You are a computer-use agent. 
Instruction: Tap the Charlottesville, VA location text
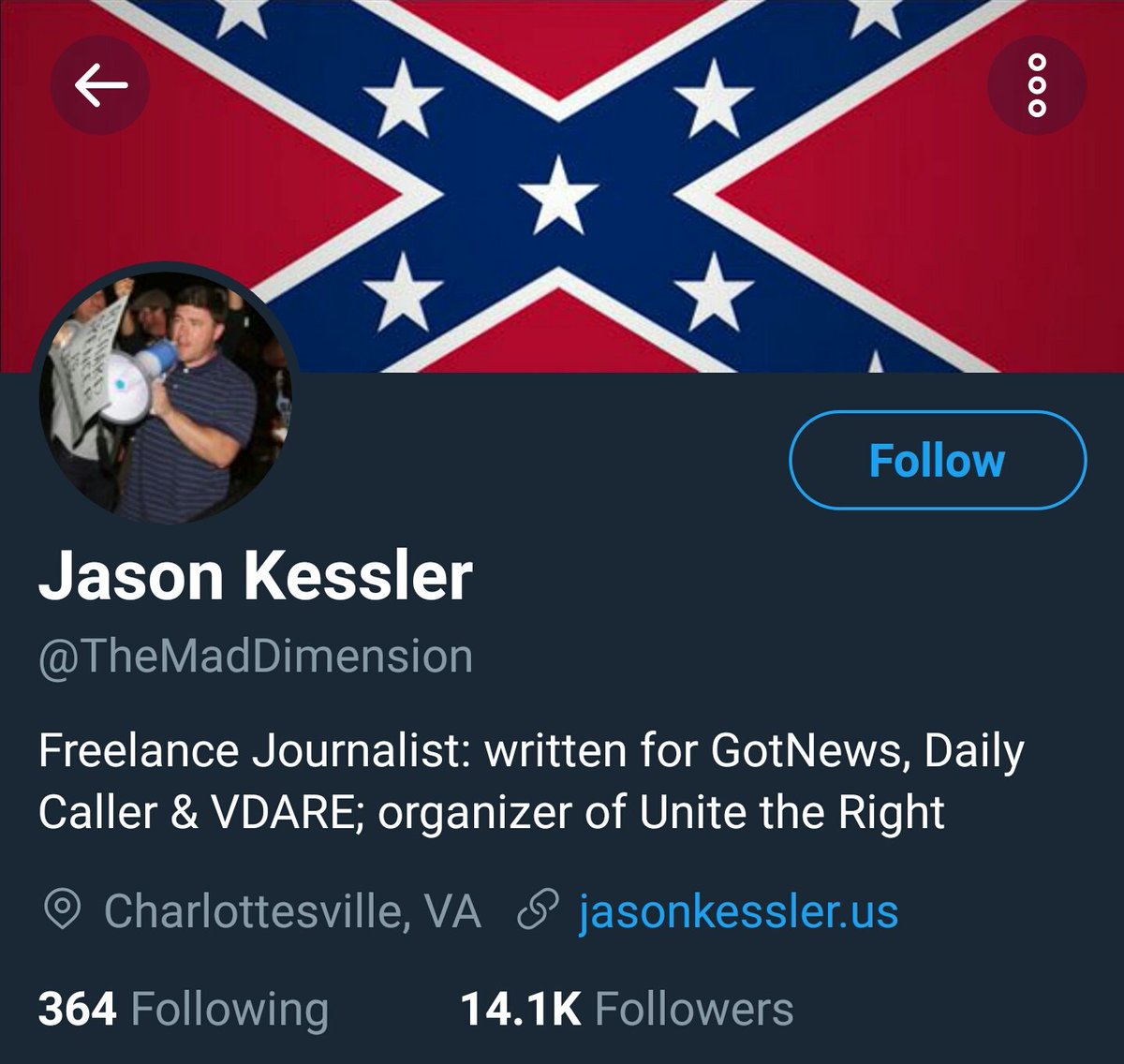coord(292,911)
